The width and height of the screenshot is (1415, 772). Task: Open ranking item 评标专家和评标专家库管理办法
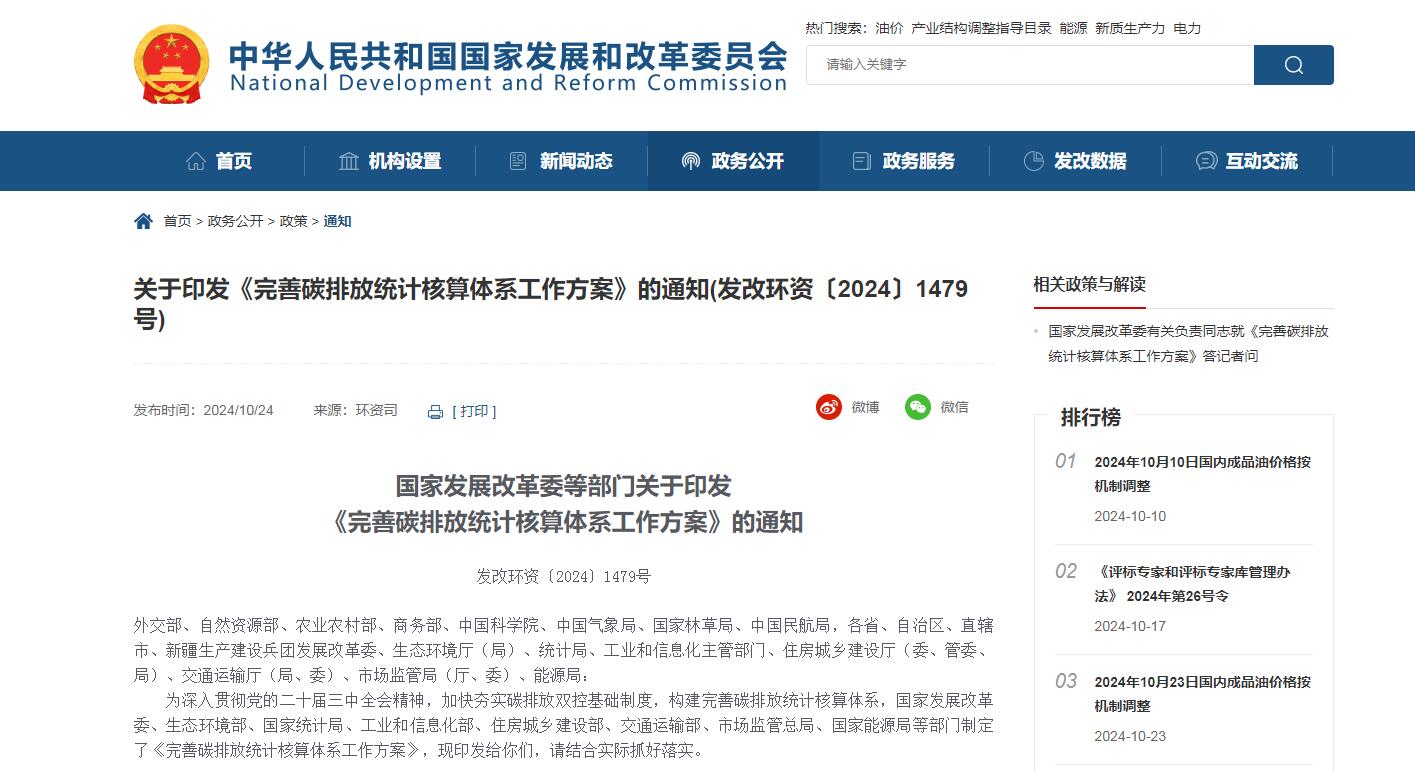[1192, 584]
